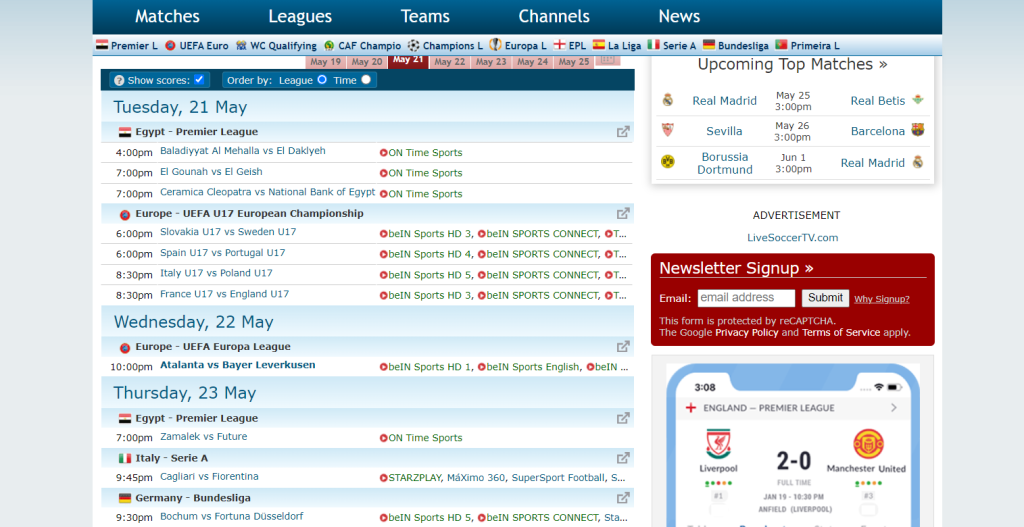Viewport: 1024px width, 527px height.
Task: Open the Bochum vs Fortuna Düsseldorf match
Action: click(231, 517)
